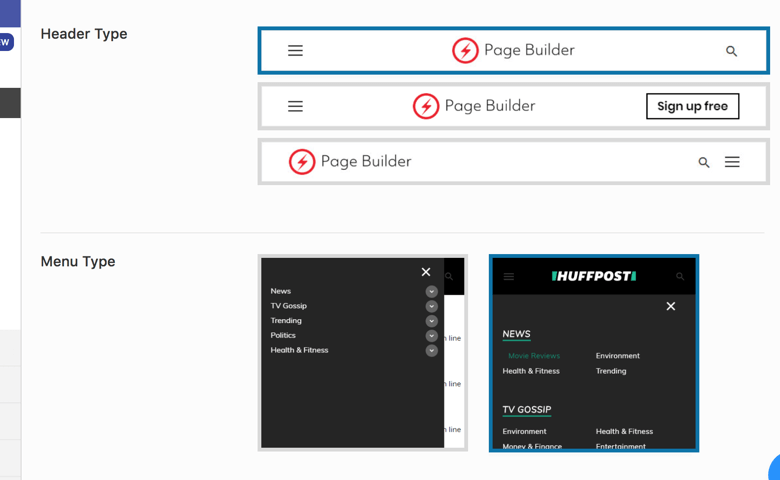Click the TV GOSSIP heading in HuffPost preview
The width and height of the screenshot is (780, 480).
[527, 410]
